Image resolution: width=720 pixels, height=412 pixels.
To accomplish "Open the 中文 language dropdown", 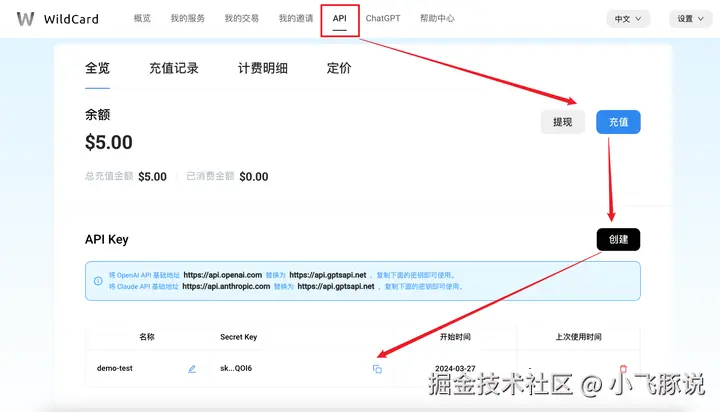I will [628, 19].
